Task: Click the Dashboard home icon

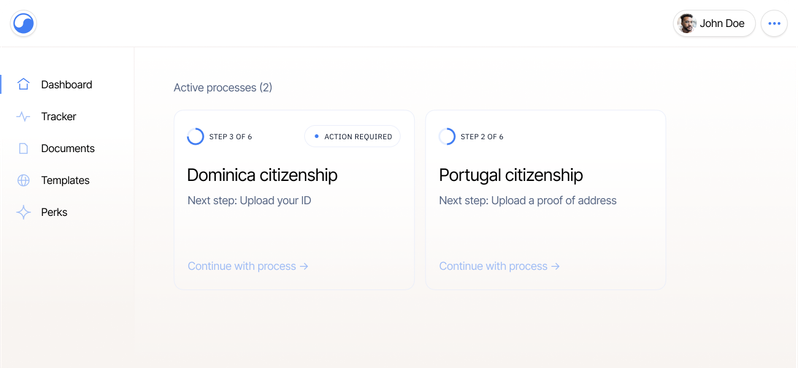Action: (23, 84)
